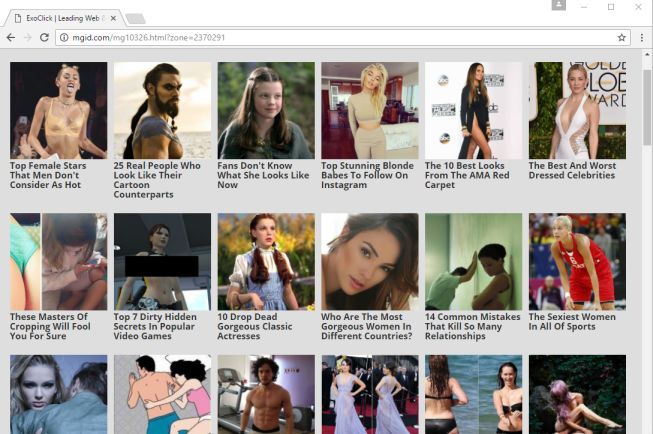Click thumbnail above 'Fans Don't Know' headline
The height and width of the screenshot is (434, 653).
click(266, 110)
